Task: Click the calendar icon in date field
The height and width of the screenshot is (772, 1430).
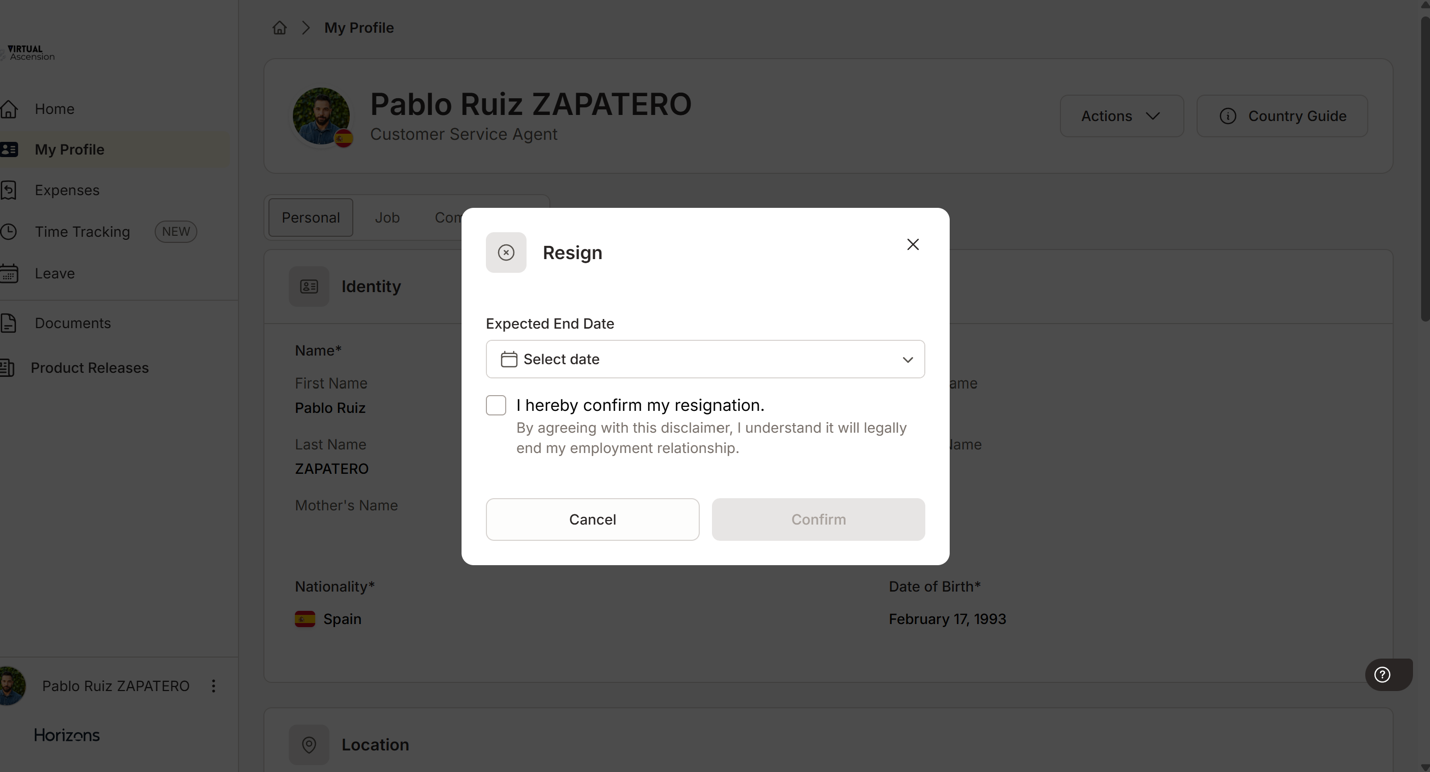Action: (509, 360)
